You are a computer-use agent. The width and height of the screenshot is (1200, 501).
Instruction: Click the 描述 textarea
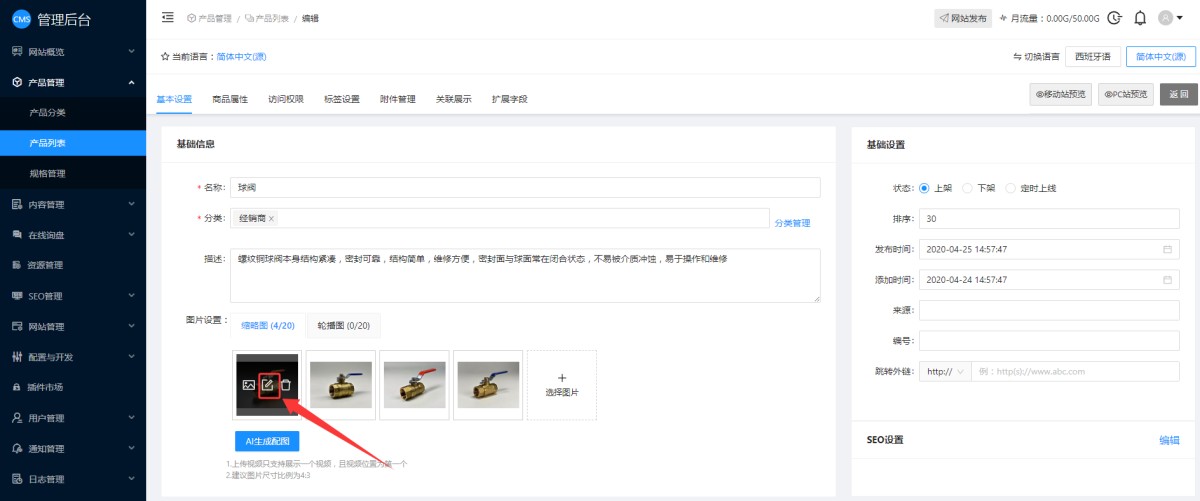click(525, 275)
